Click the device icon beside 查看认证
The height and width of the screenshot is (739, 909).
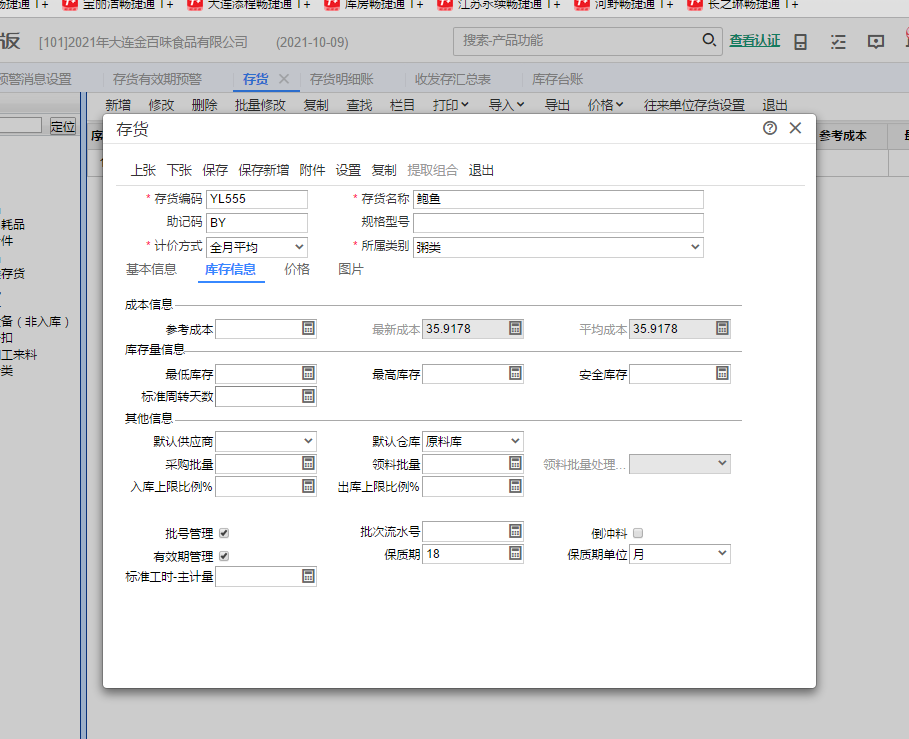tap(801, 42)
